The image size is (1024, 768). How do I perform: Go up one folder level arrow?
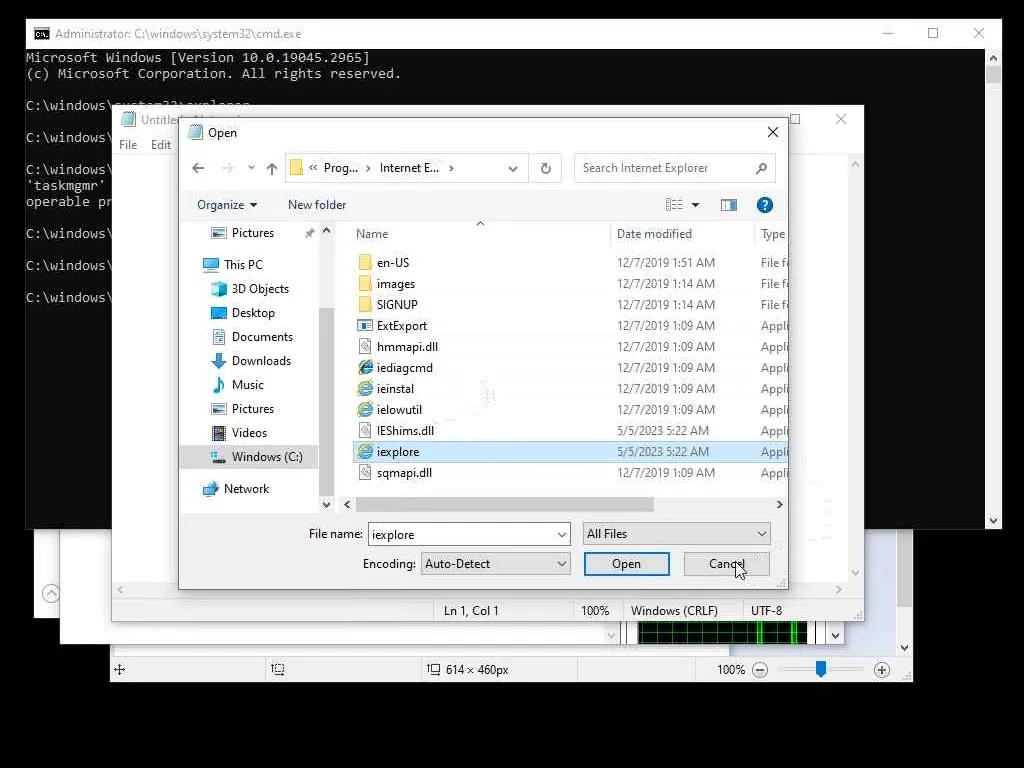click(272, 168)
